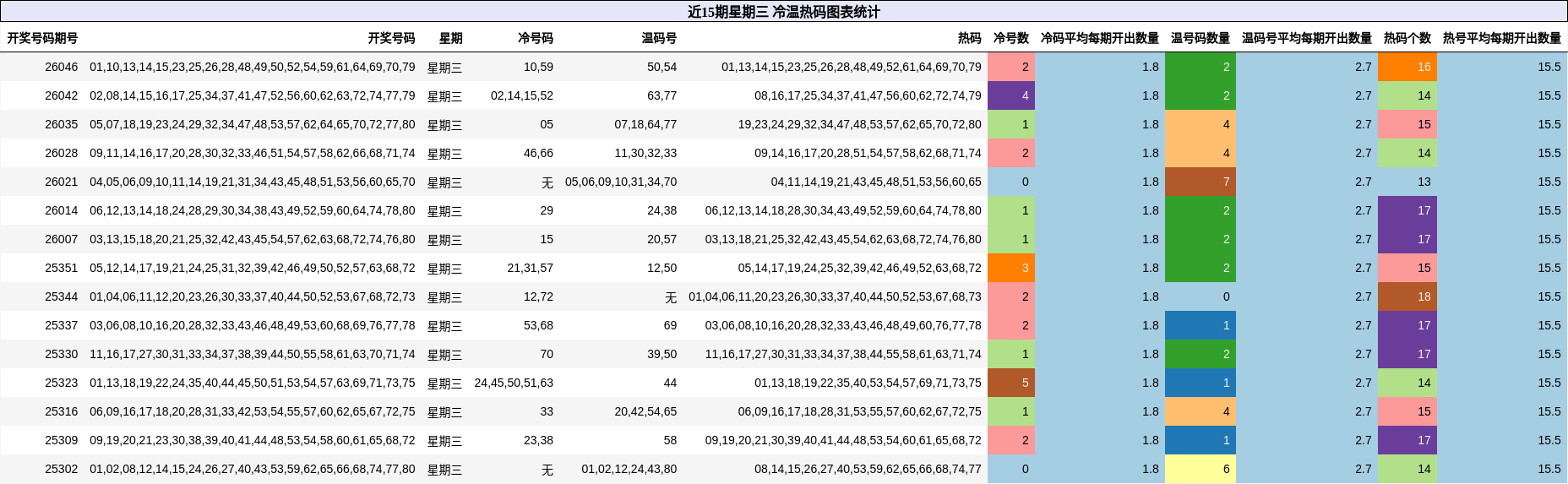Click the 温码号 column header
Image resolution: width=1568 pixels, height=484 pixels.
coord(659,38)
